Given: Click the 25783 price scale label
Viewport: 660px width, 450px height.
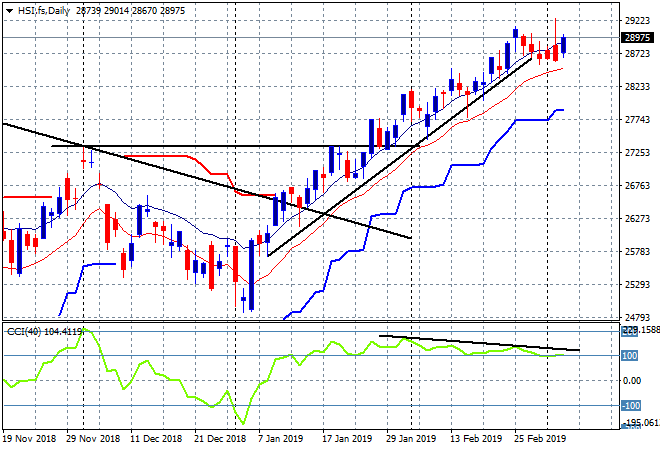Looking at the screenshot, I should (637, 252).
